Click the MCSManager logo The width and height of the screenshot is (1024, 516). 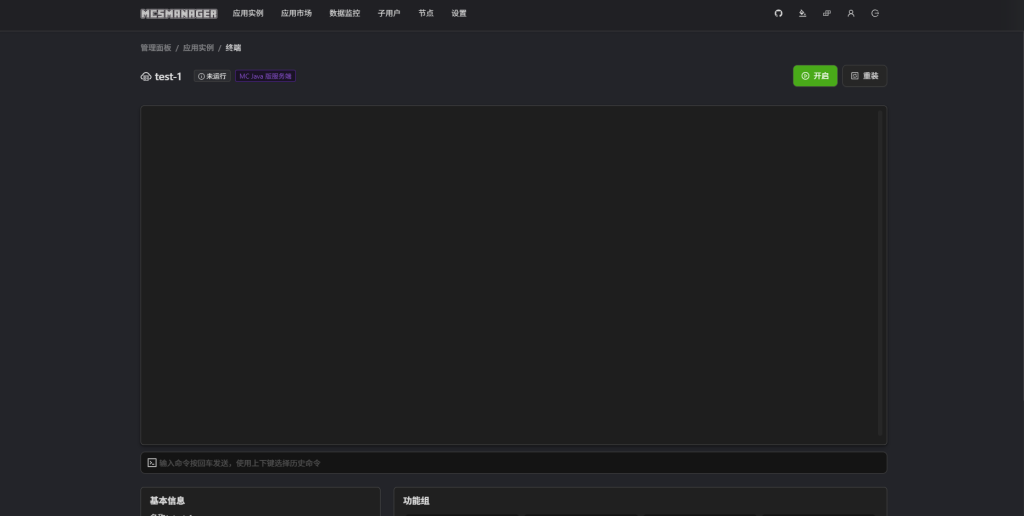pos(179,14)
